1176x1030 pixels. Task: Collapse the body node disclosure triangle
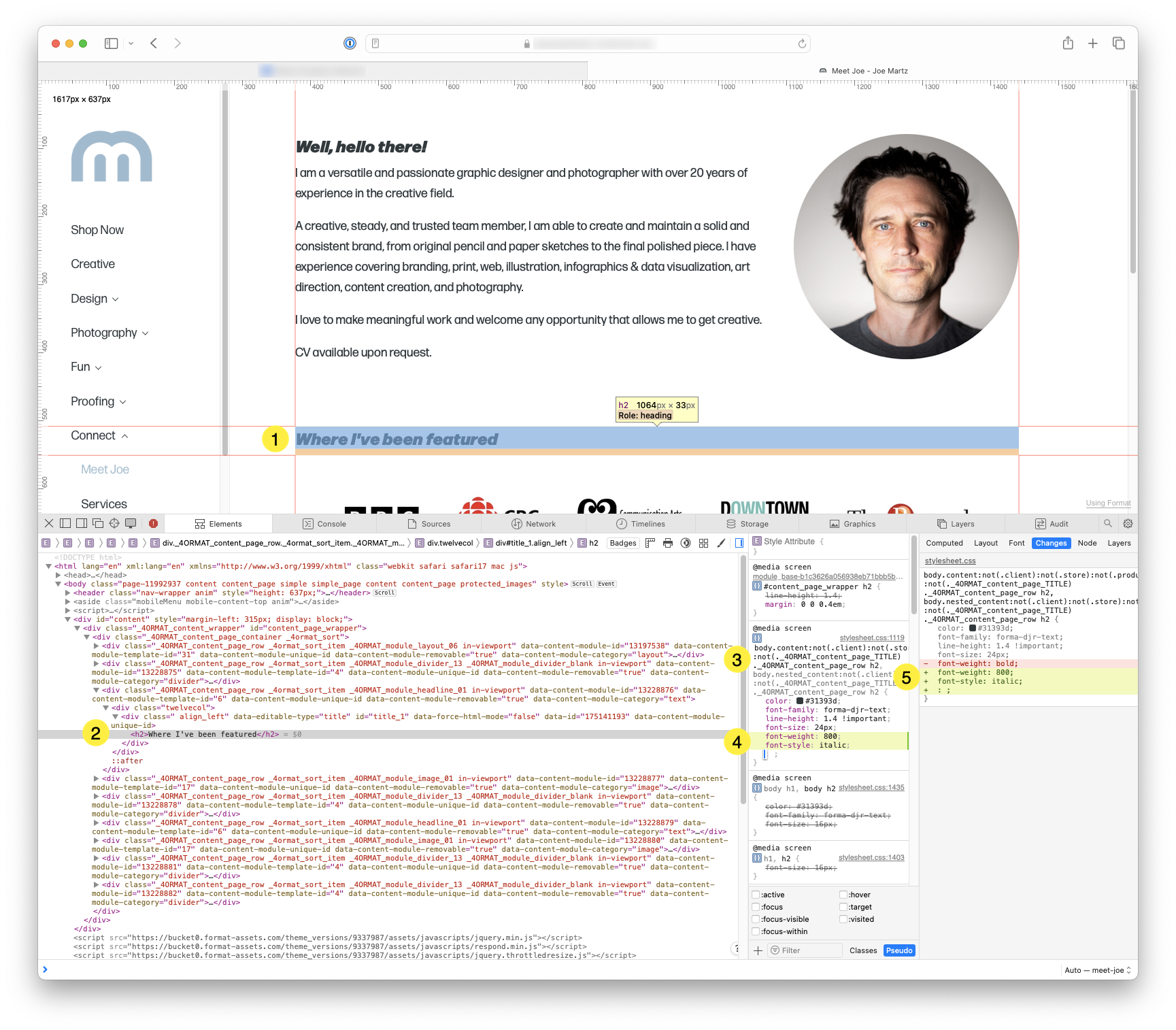(x=58, y=584)
